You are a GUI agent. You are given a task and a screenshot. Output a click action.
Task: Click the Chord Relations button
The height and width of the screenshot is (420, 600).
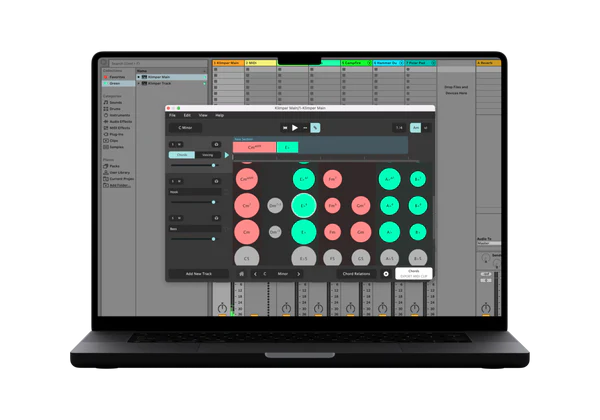click(357, 273)
